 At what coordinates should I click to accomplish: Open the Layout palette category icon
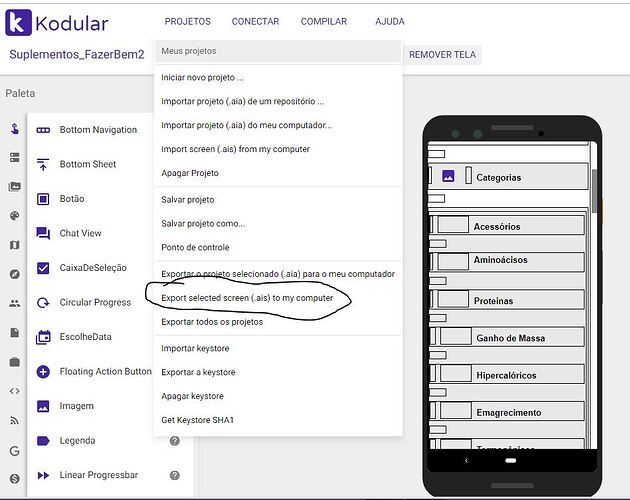click(x=15, y=158)
